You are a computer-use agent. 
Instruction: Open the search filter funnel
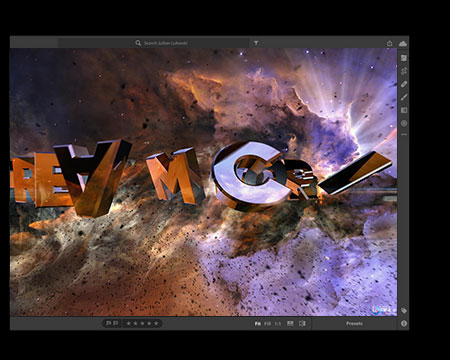tap(256, 43)
